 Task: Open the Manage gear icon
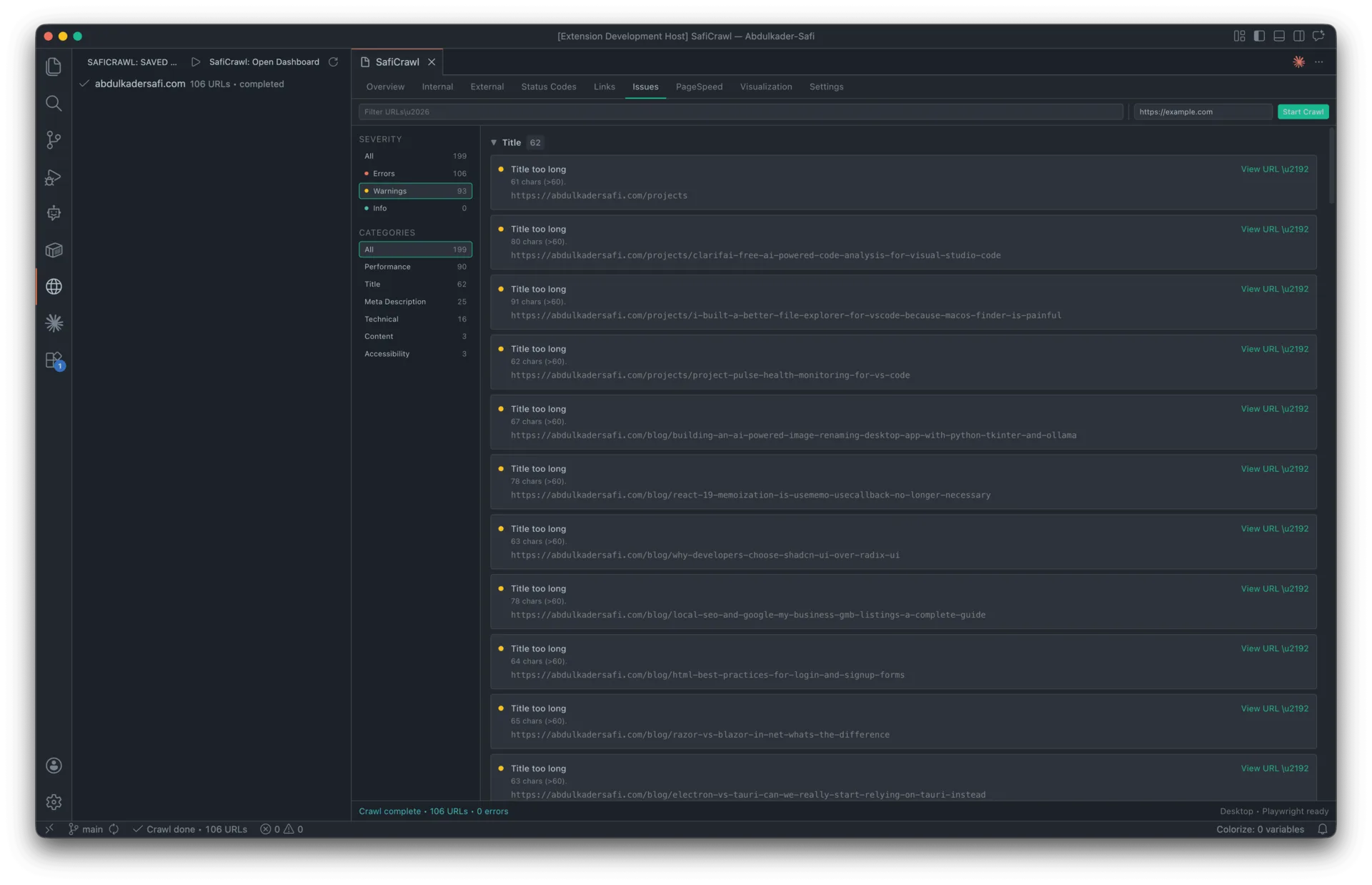54,802
